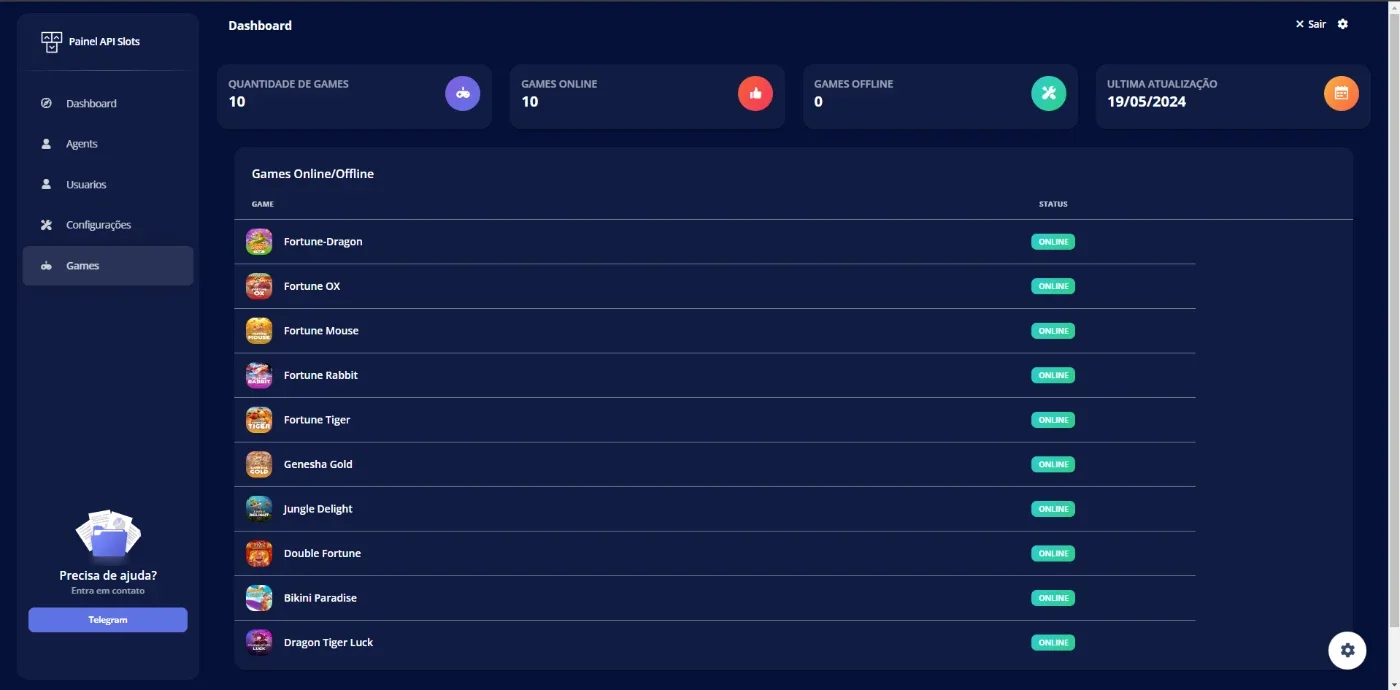Viewport: 1400px width, 690px height.
Task: Click the Fortune OX game thumbnail
Action: [x=259, y=286]
